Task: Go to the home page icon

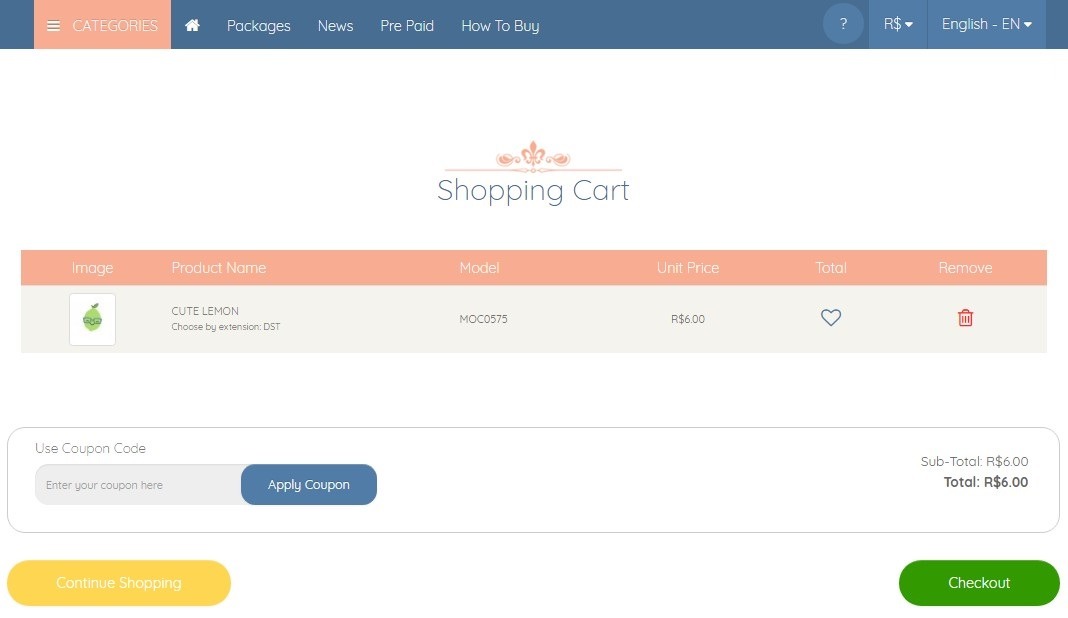Action: (x=192, y=25)
